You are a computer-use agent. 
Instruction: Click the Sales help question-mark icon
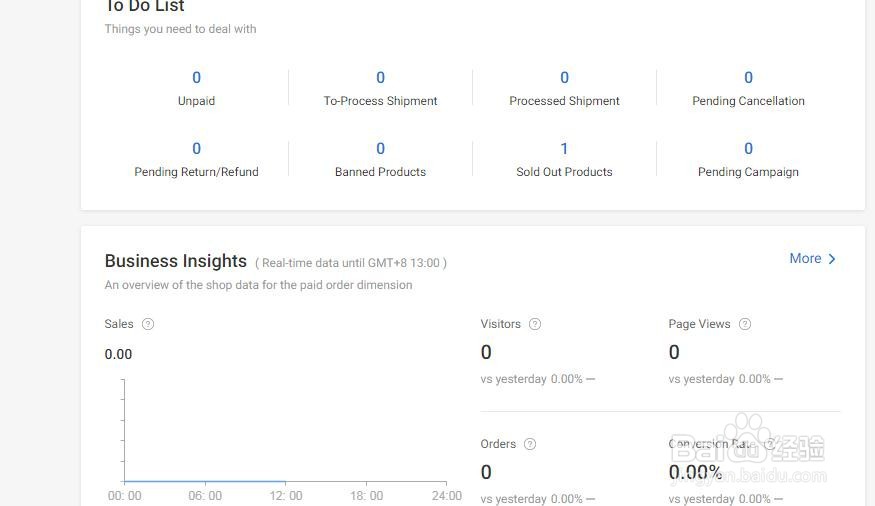pos(148,324)
